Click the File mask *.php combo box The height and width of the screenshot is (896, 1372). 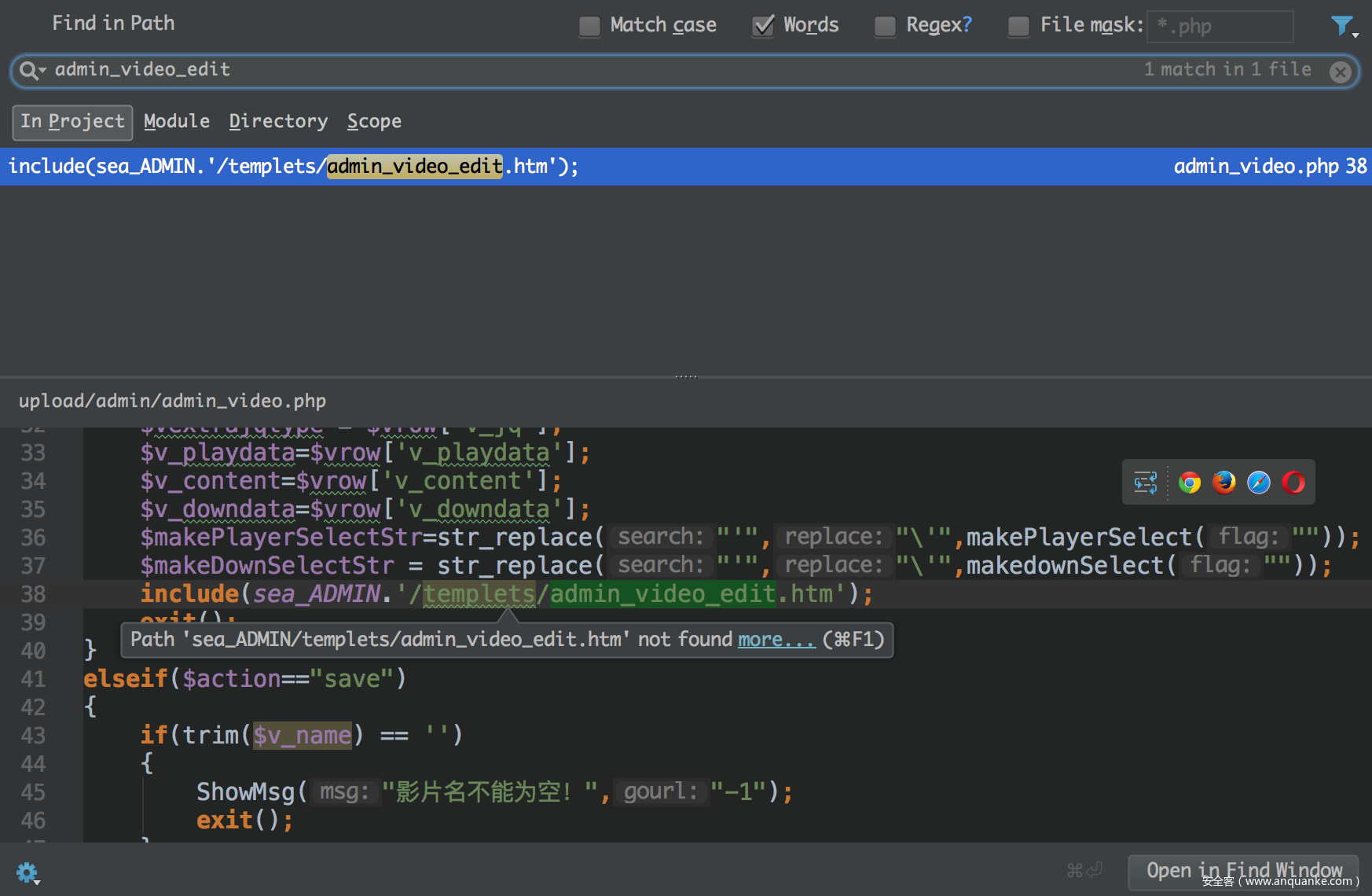[x=1220, y=27]
